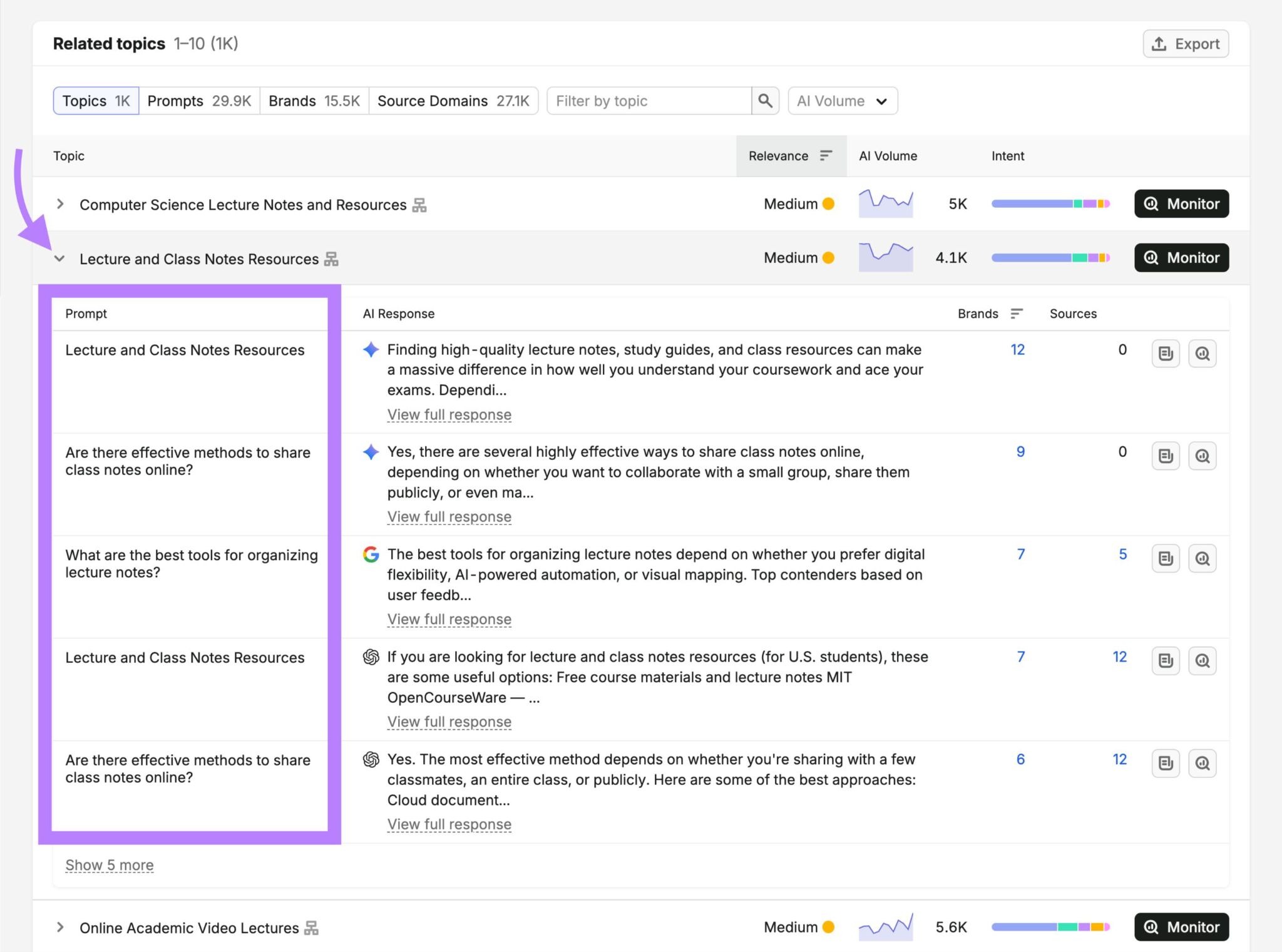Click monitor-search icon in 'If you are looking' row
Image resolution: width=1282 pixels, height=952 pixels.
1203,661
